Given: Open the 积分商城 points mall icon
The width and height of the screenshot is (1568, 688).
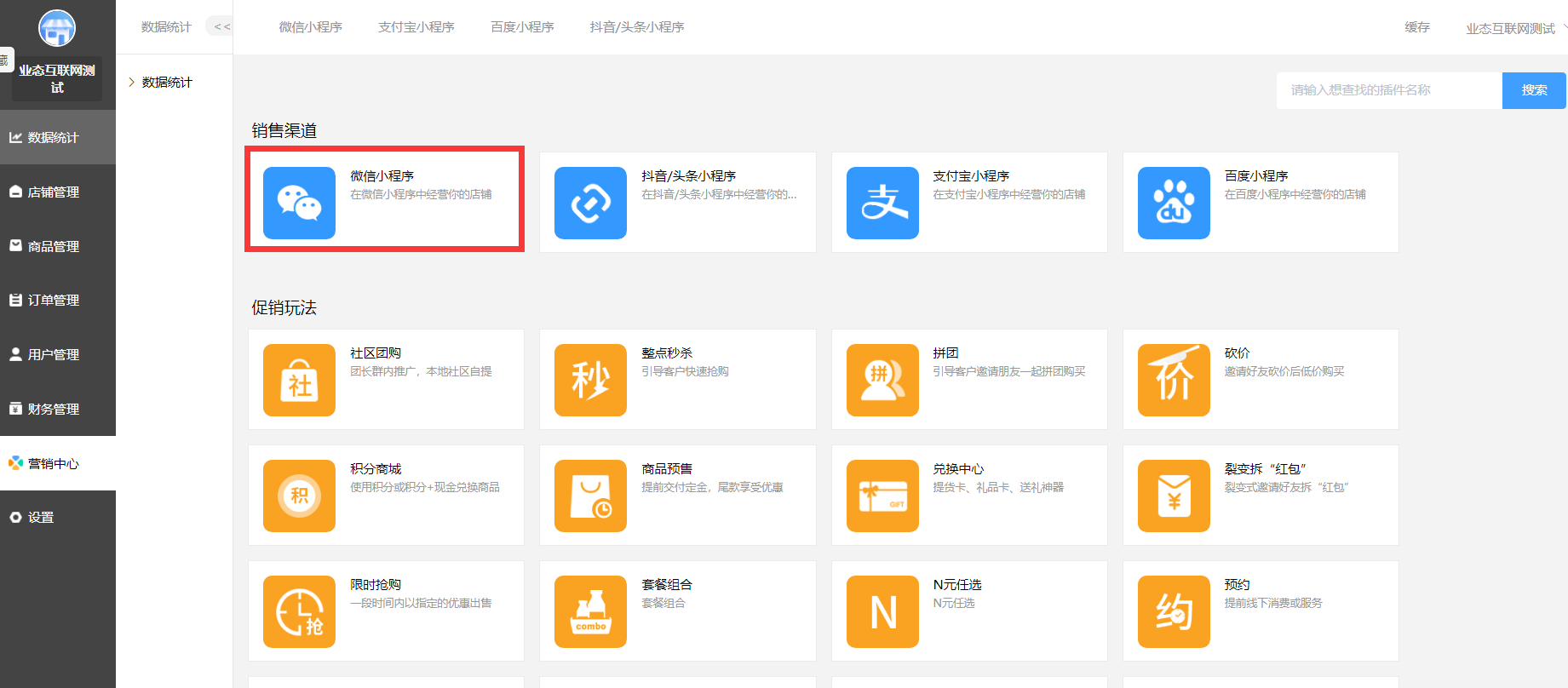Looking at the screenshot, I should click(x=299, y=496).
